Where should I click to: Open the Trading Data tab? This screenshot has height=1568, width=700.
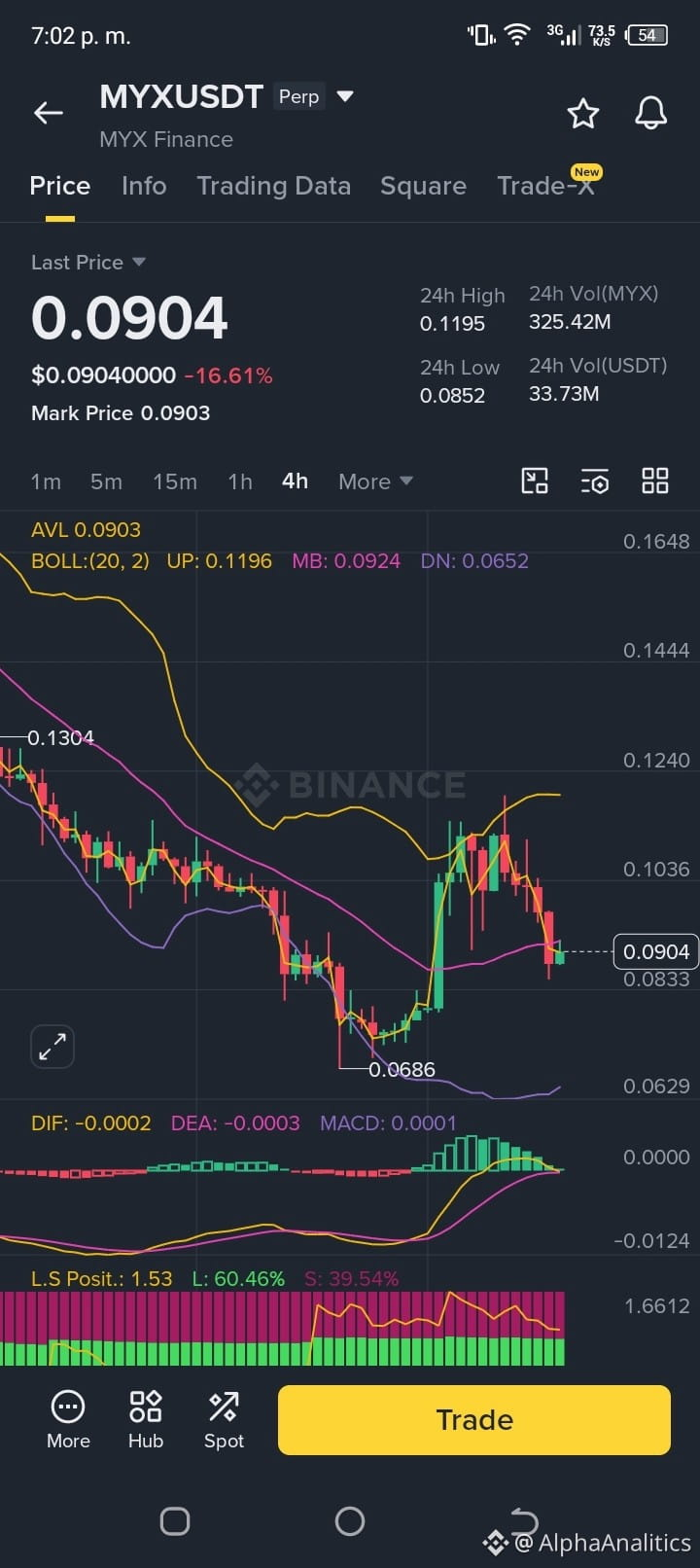pos(273,186)
